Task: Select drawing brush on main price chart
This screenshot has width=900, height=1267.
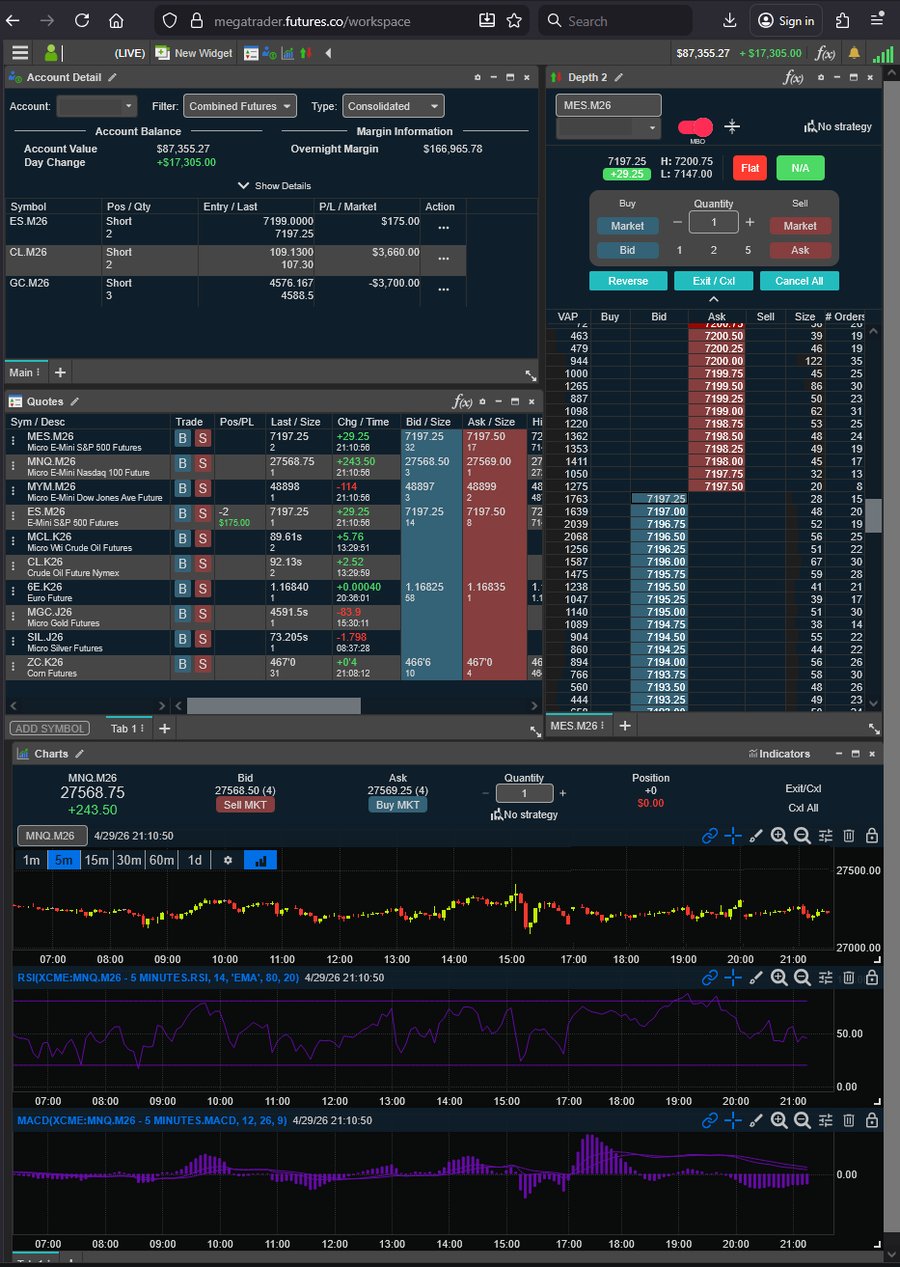Action: (756, 836)
